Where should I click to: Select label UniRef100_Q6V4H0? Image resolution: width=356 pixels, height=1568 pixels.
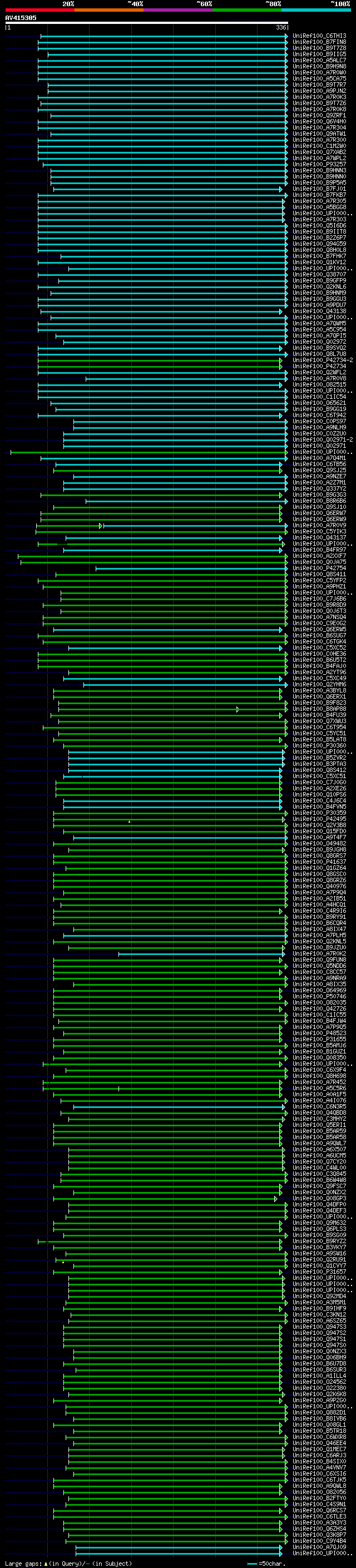coord(319,121)
